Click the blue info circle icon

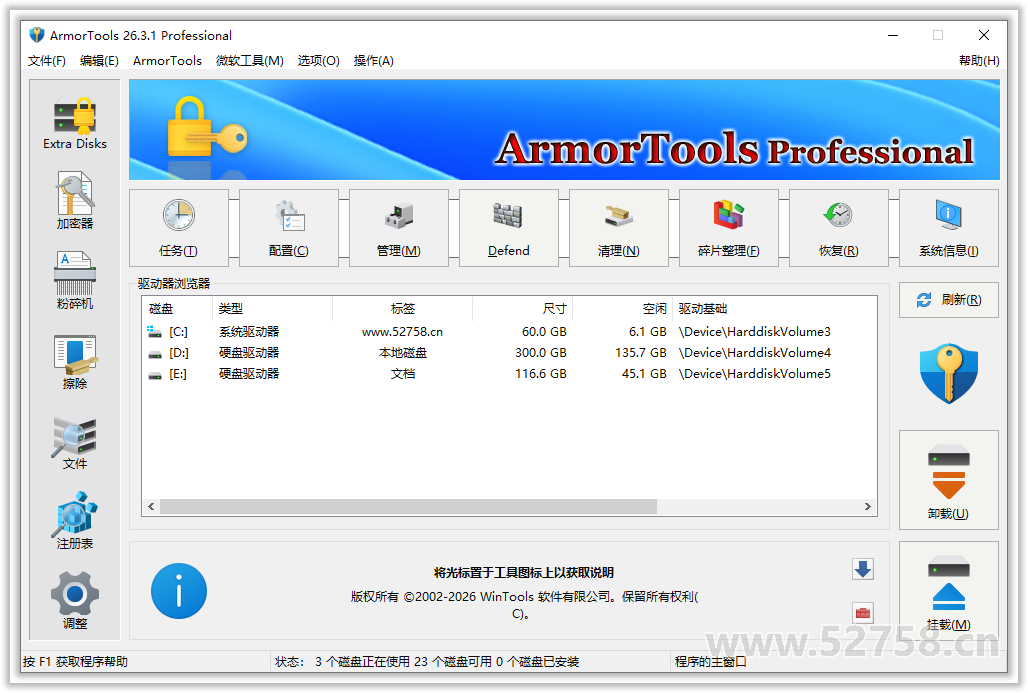click(179, 591)
